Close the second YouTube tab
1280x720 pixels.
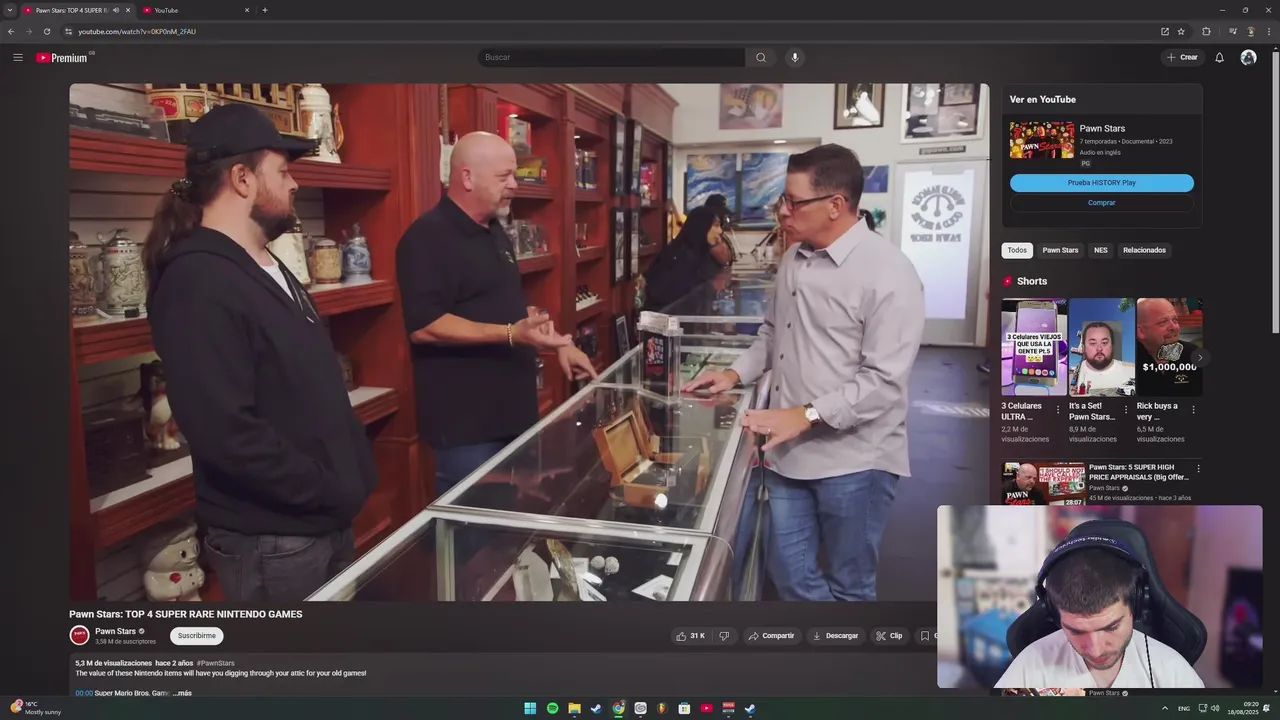[x=247, y=10]
